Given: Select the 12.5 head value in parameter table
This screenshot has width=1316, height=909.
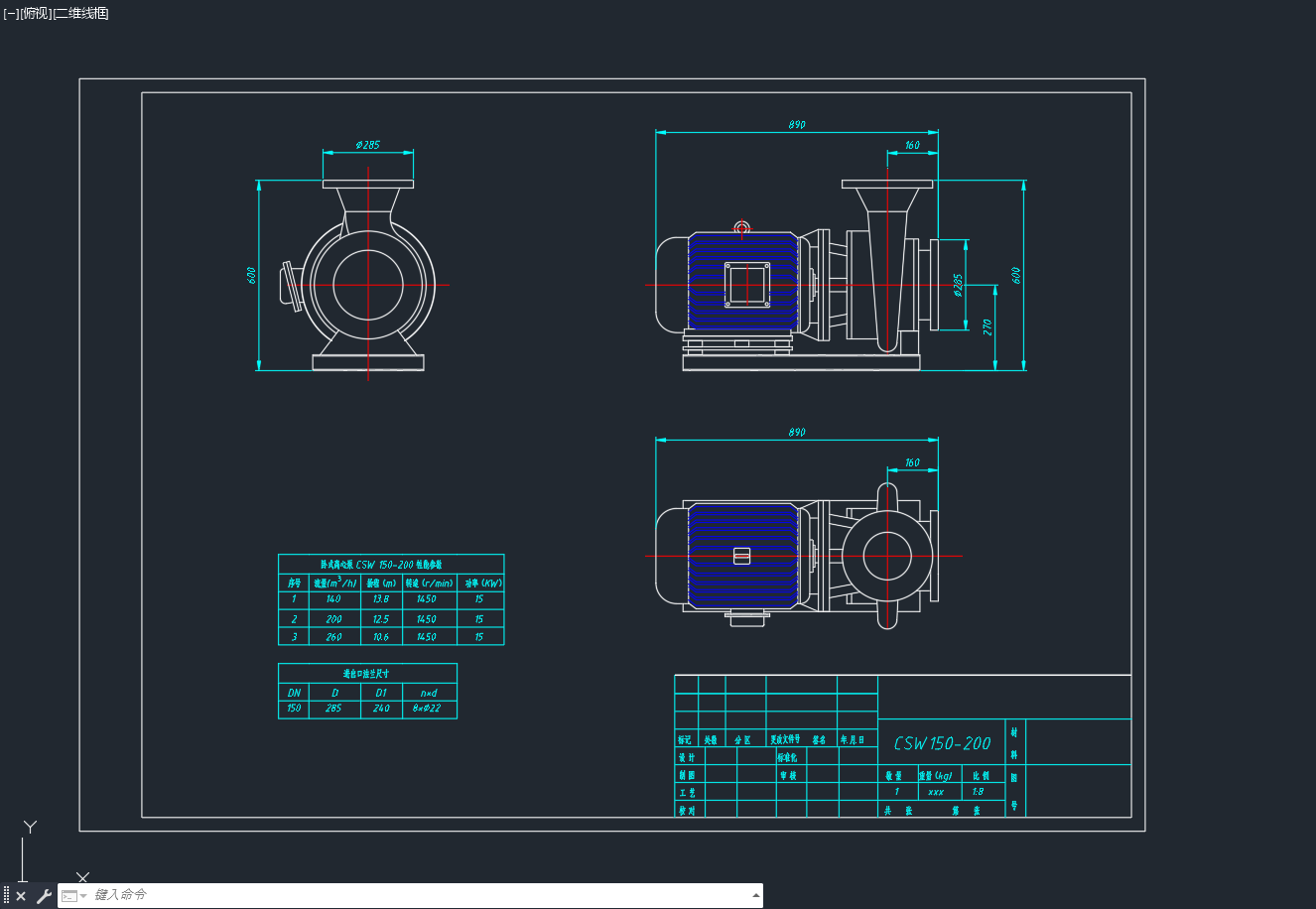Looking at the screenshot, I should [381, 618].
